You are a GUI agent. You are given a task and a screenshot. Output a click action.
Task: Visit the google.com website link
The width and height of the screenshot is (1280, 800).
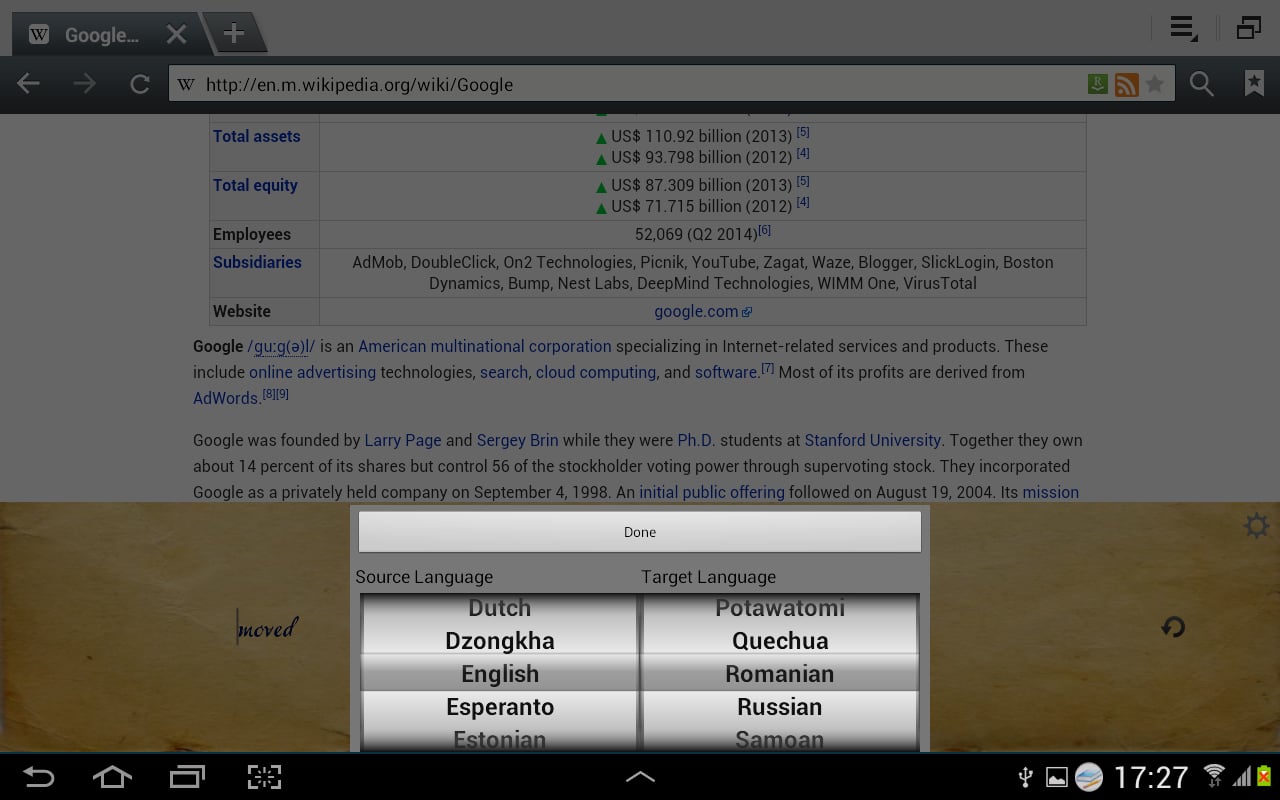696,311
